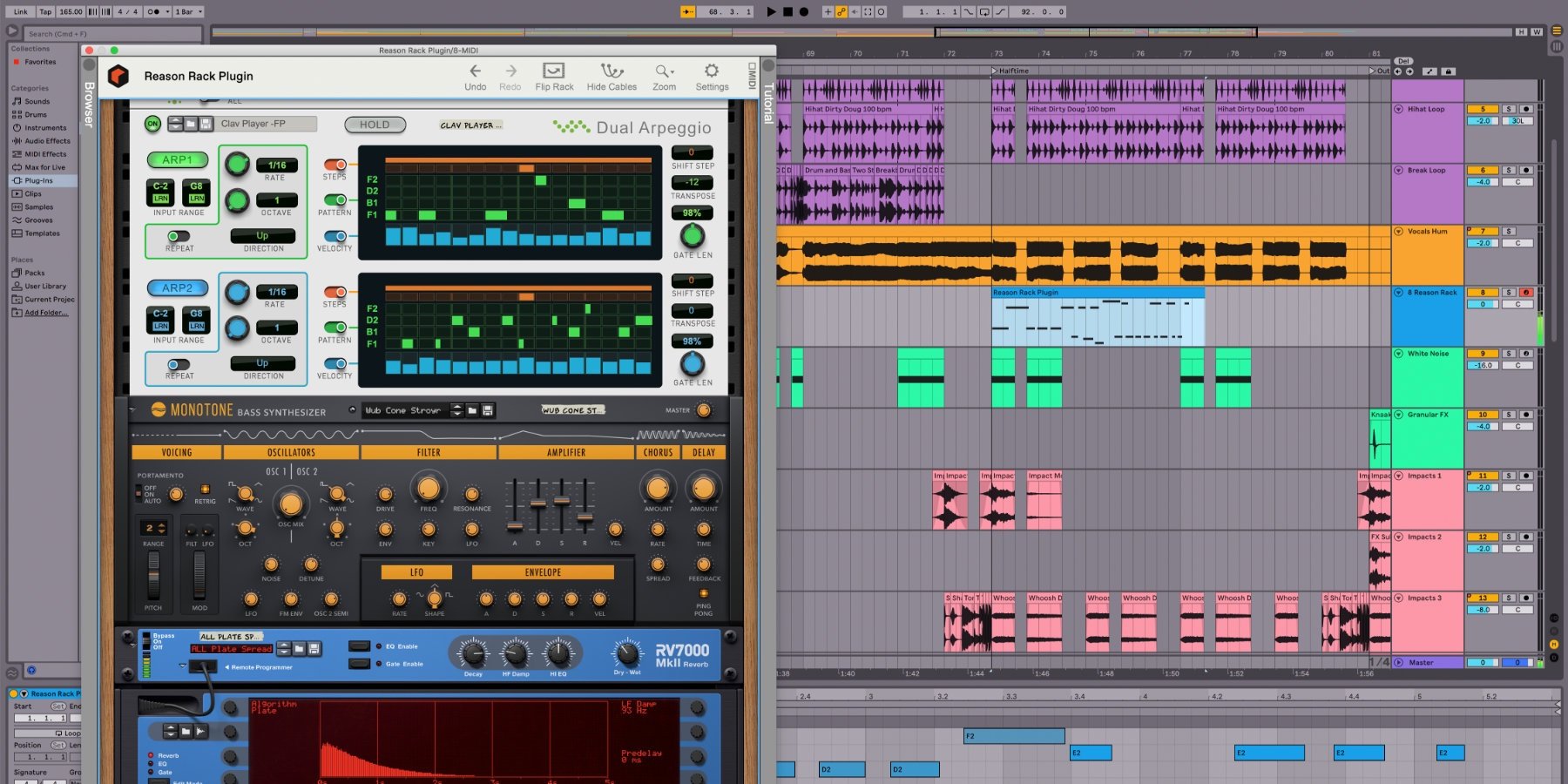
Task: Select the Drums category icon in browser
Action: point(19,114)
